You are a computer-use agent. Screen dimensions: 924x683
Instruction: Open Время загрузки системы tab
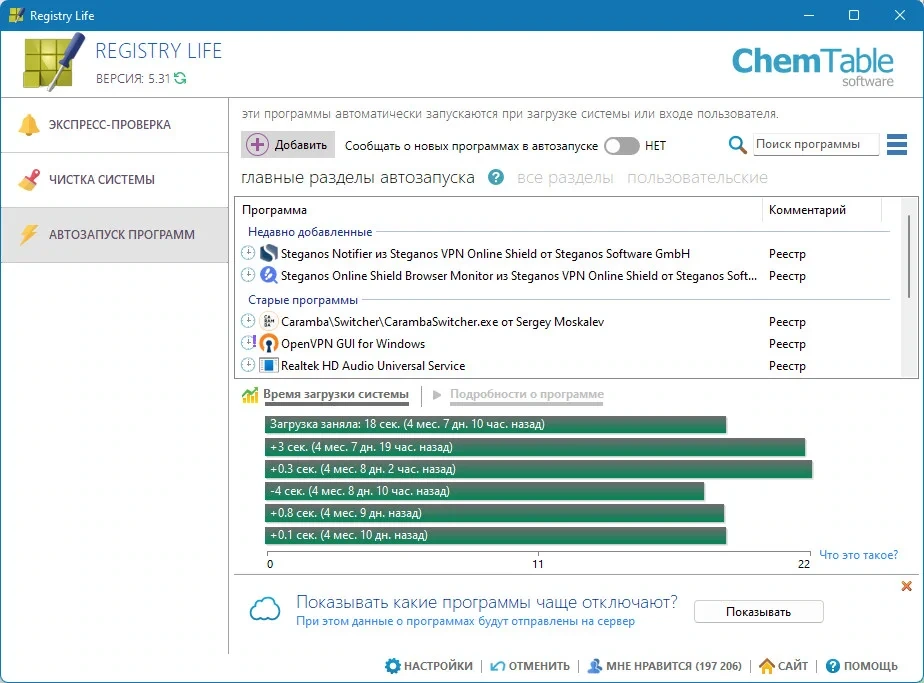335,394
